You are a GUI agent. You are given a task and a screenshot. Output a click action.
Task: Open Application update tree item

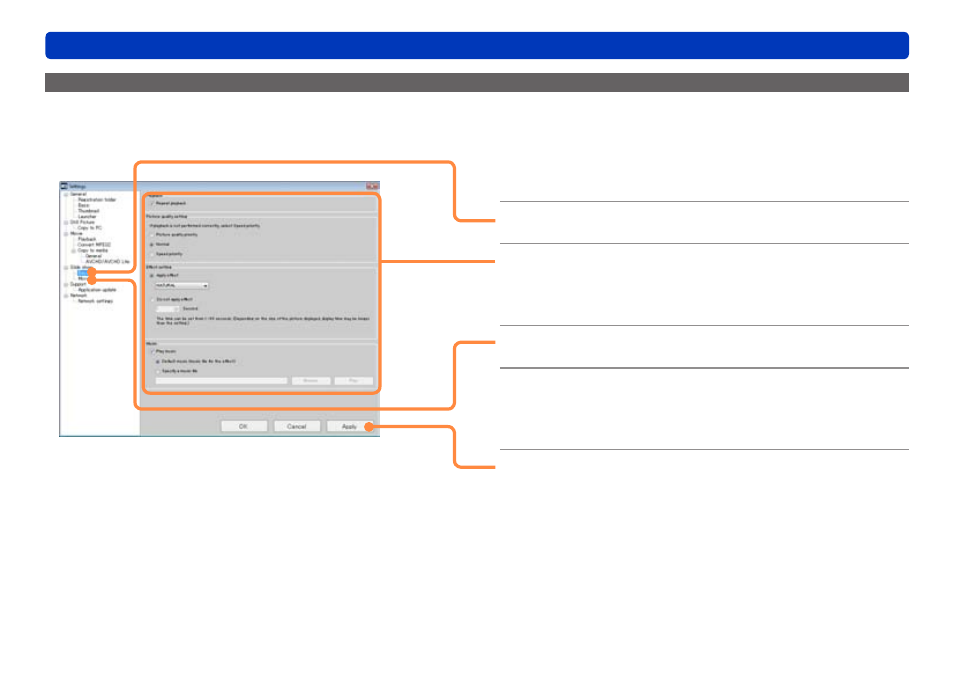tap(97, 290)
